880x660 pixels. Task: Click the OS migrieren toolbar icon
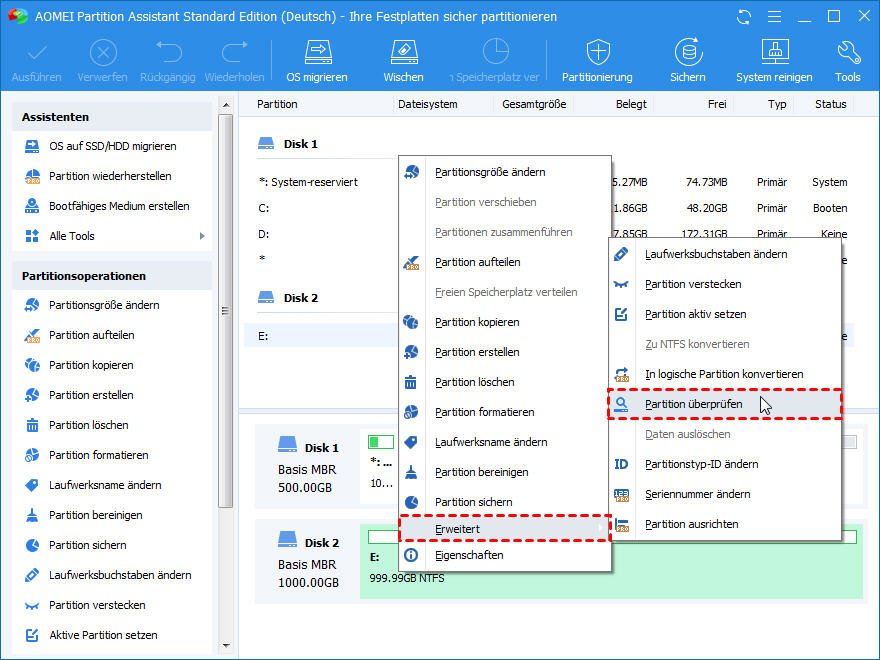click(x=318, y=53)
